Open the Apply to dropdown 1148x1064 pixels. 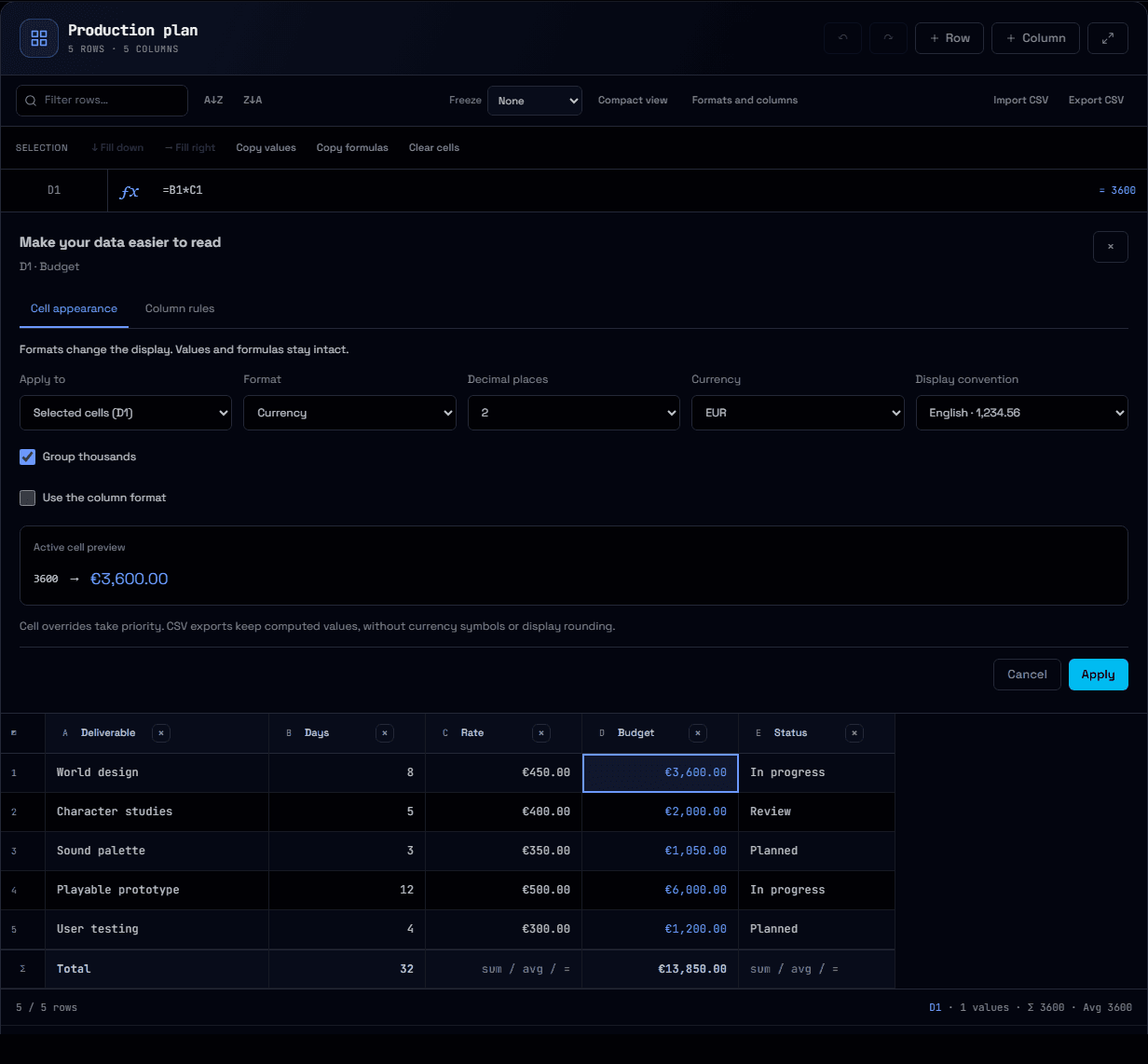[126, 413]
